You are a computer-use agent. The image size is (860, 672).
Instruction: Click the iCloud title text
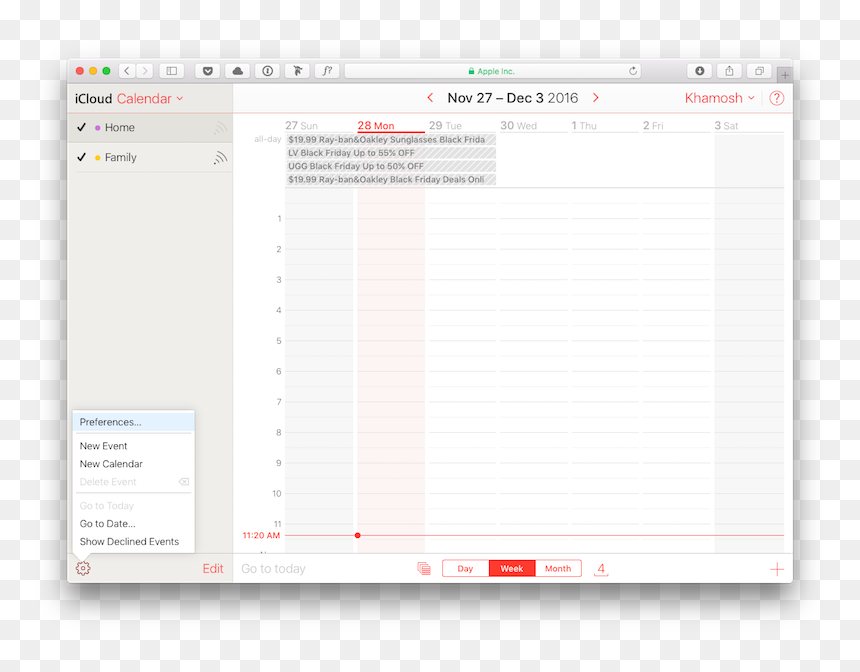pyautogui.click(x=93, y=99)
